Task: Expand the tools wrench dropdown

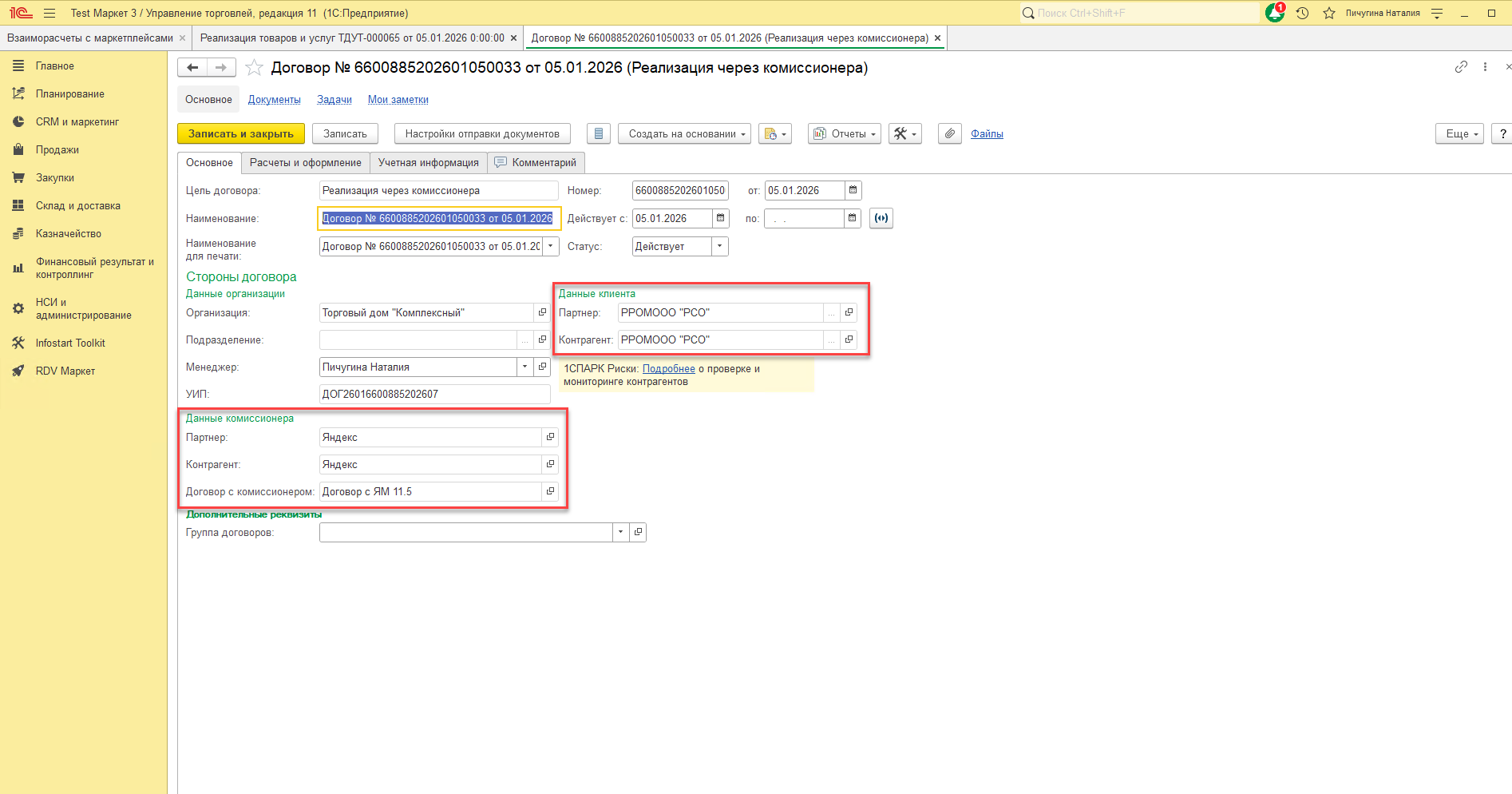Action: 905,133
